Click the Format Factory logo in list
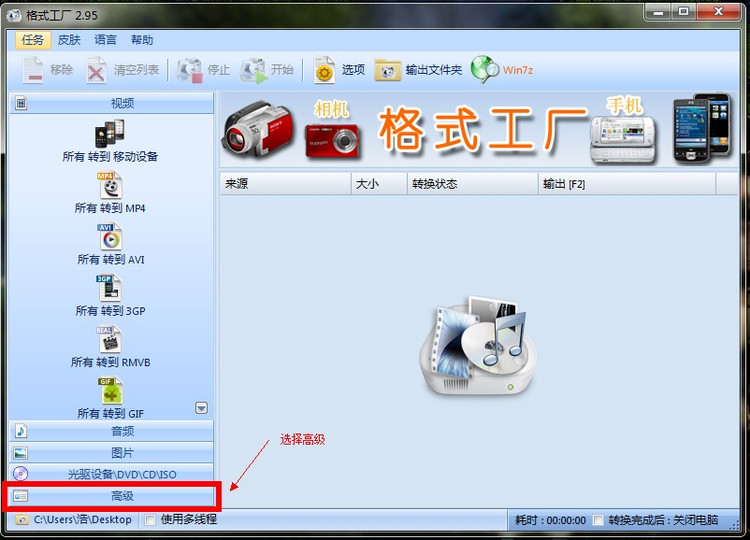The width and height of the screenshot is (750, 540). tap(477, 347)
